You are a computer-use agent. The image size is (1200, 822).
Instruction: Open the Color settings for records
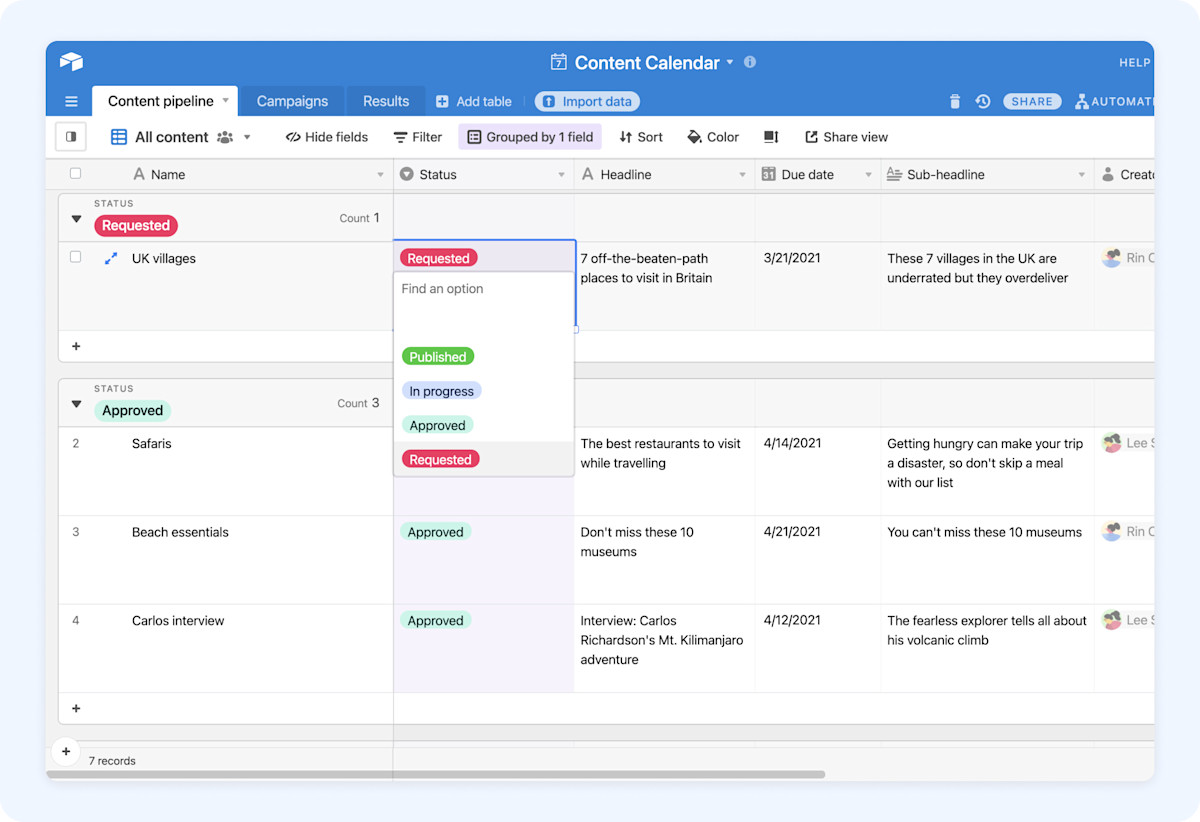click(712, 137)
